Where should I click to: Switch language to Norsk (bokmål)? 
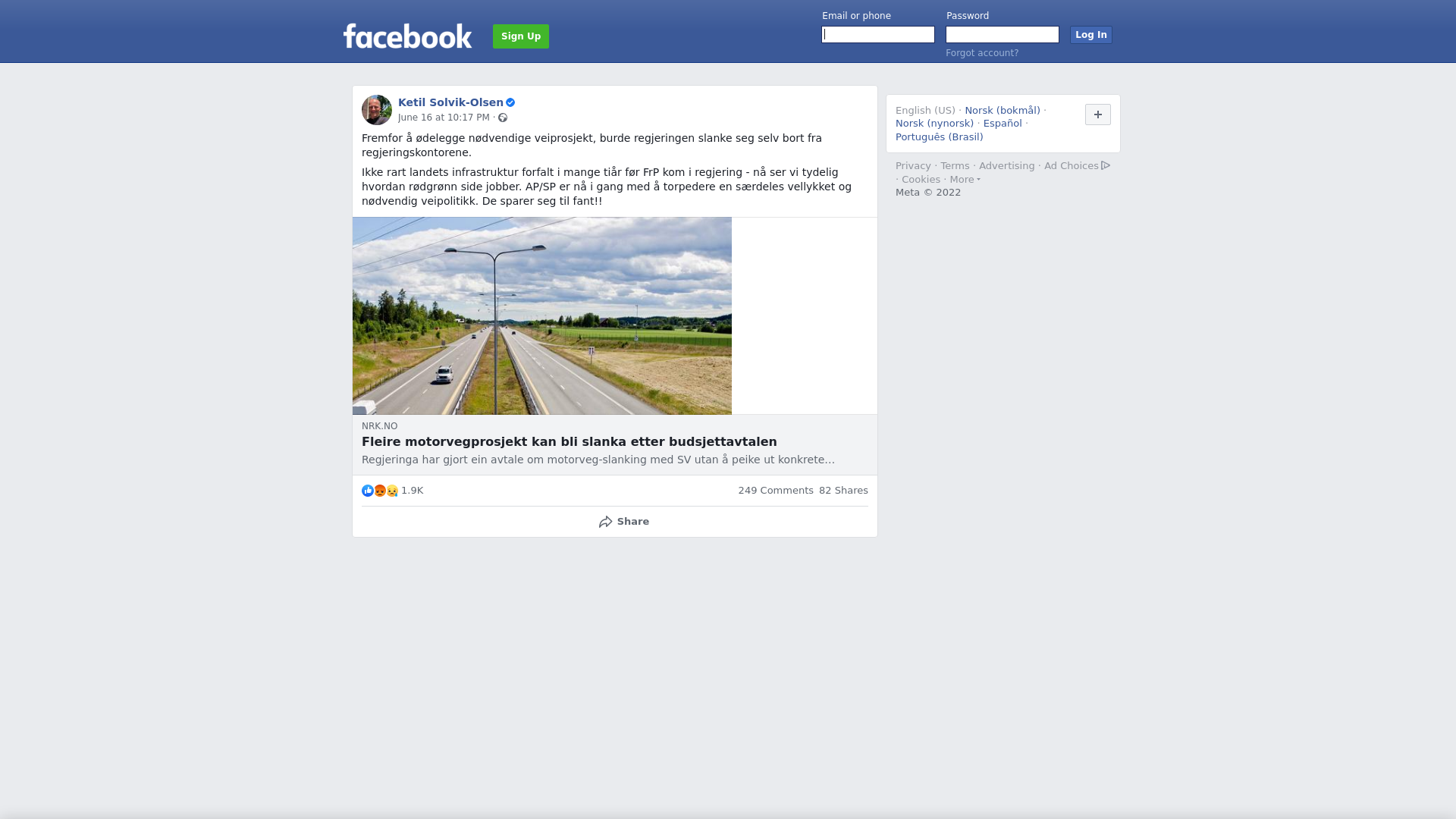click(1003, 111)
